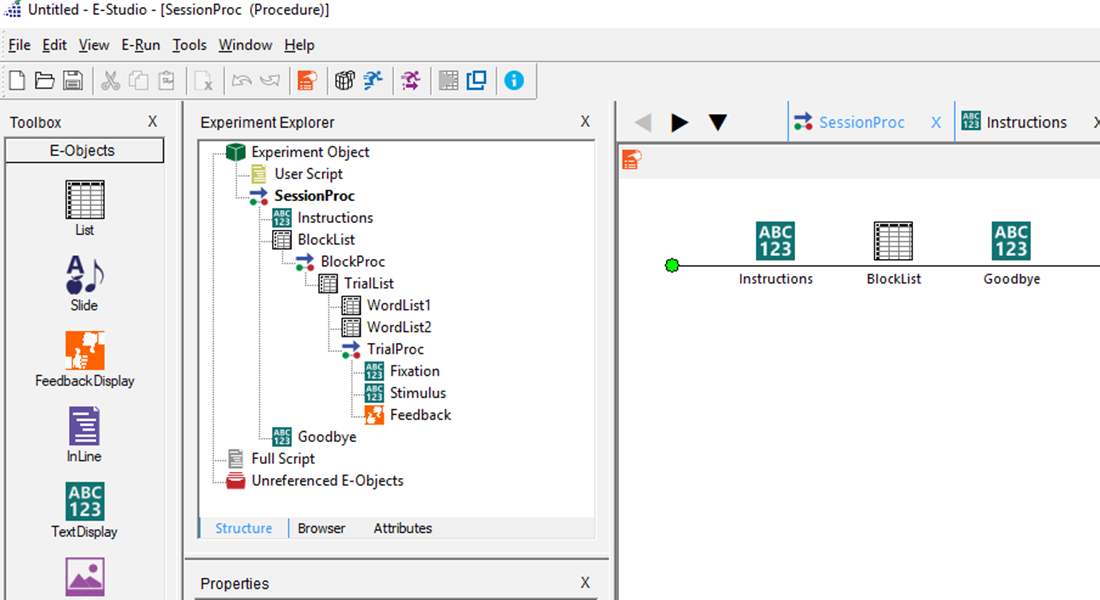1100x600 pixels.
Task: Select Unreferenced E-Objects in the tree
Action: pyautogui.click(x=327, y=480)
